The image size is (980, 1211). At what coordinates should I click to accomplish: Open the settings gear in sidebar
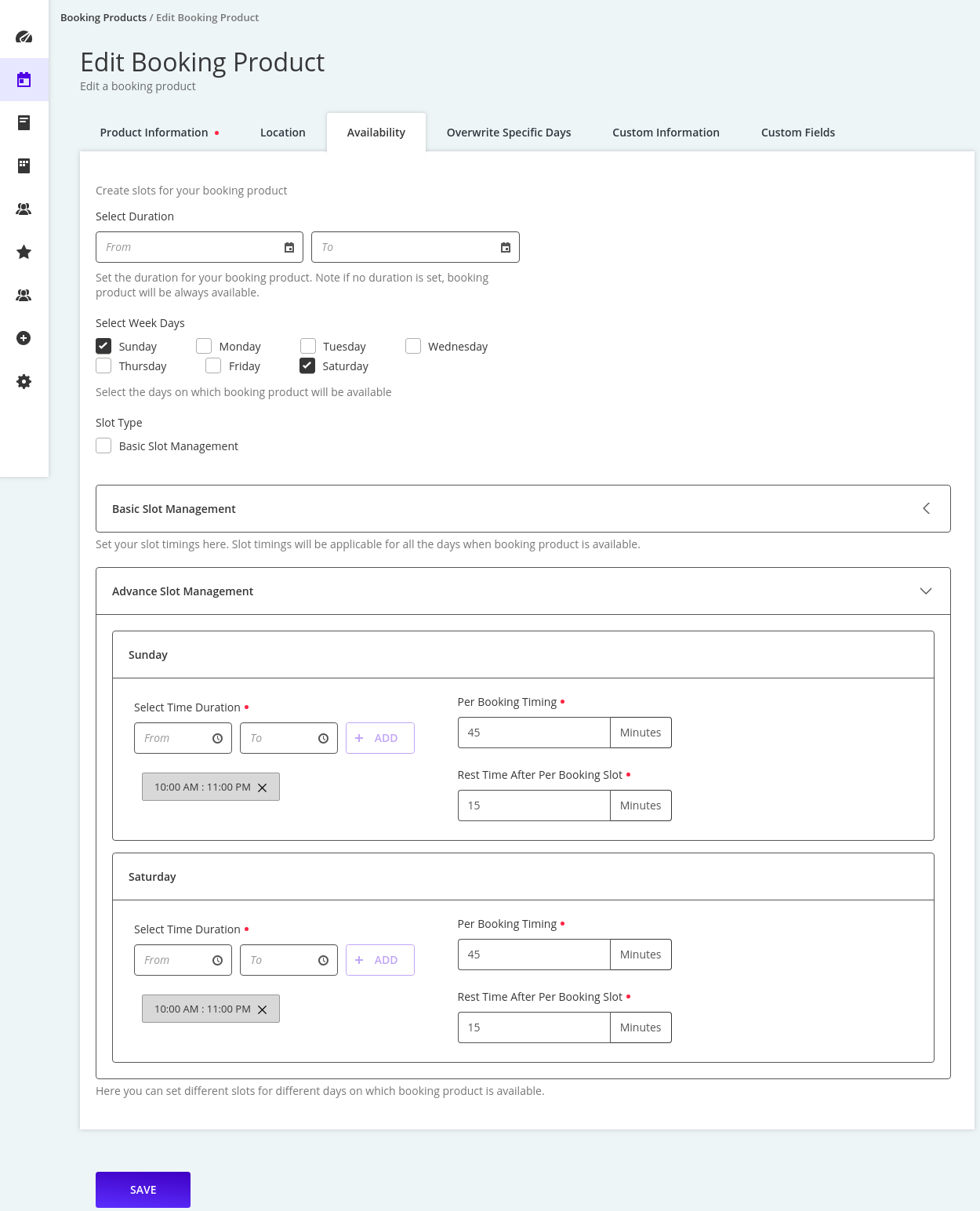coord(24,381)
